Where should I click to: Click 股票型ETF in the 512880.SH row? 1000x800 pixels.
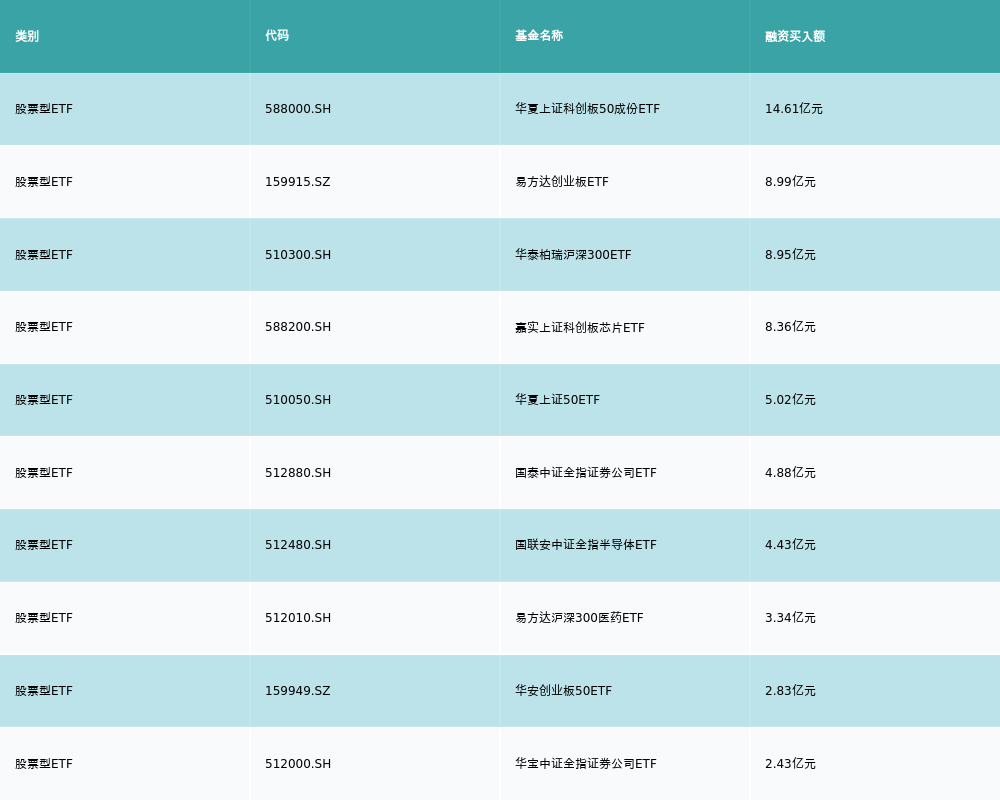tap(44, 473)
